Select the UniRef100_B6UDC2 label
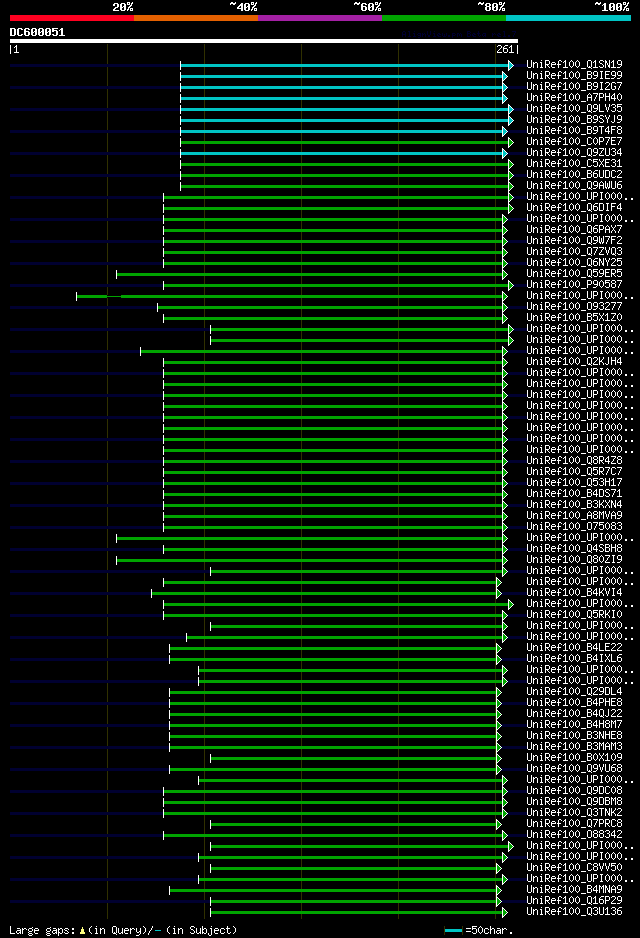This screenshot has width=640, height=938. click(574, 174)
